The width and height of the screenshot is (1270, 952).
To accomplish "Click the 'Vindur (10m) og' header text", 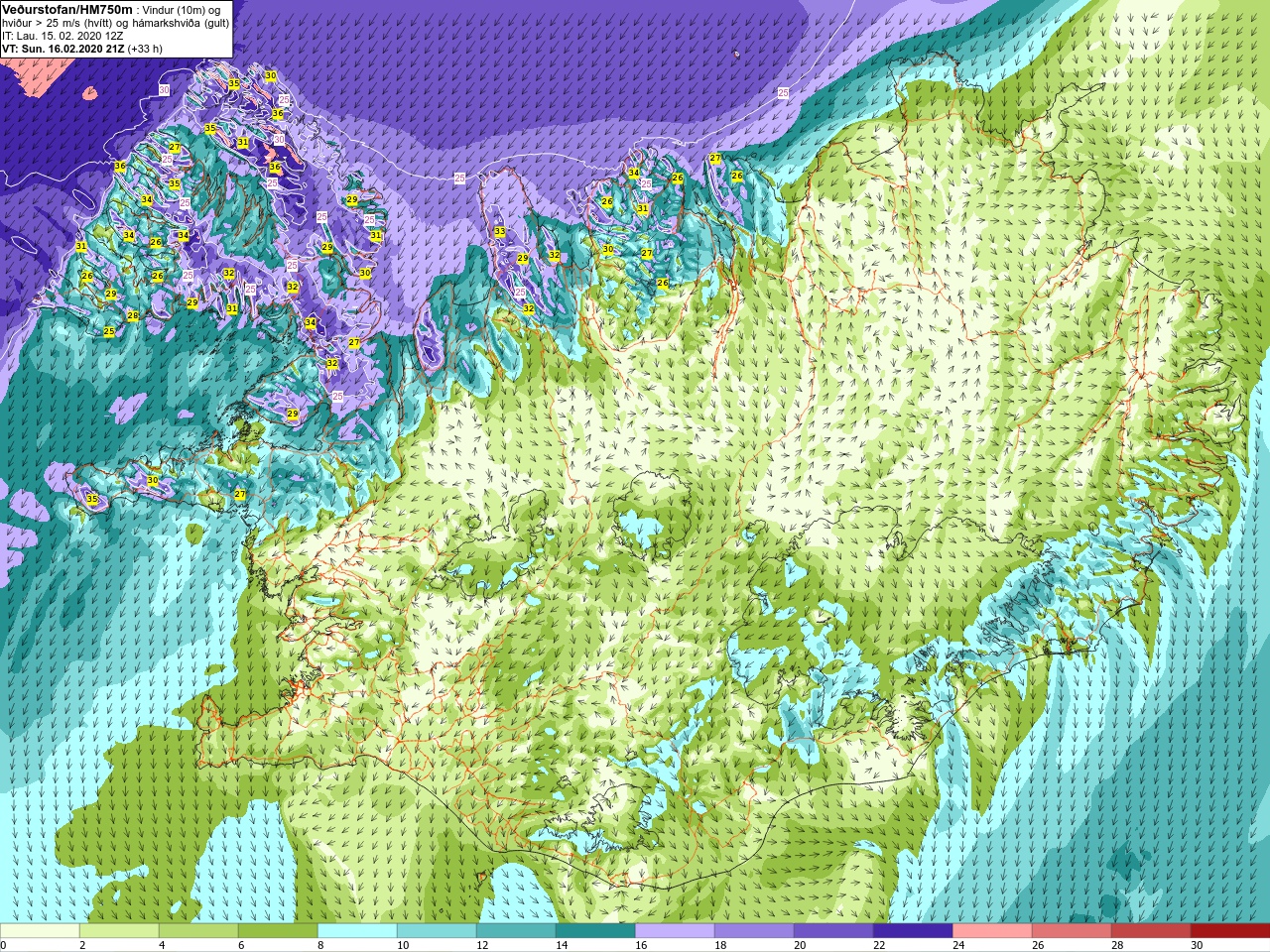I will point(184,9).
